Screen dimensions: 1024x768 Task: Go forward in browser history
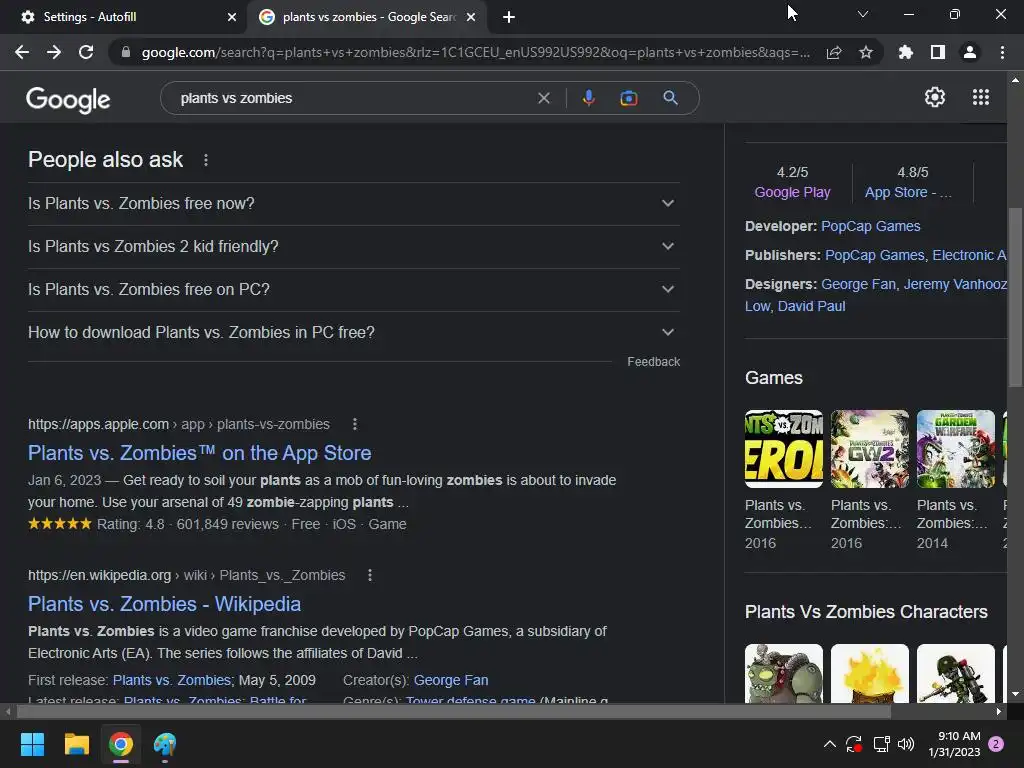[54, 52]
